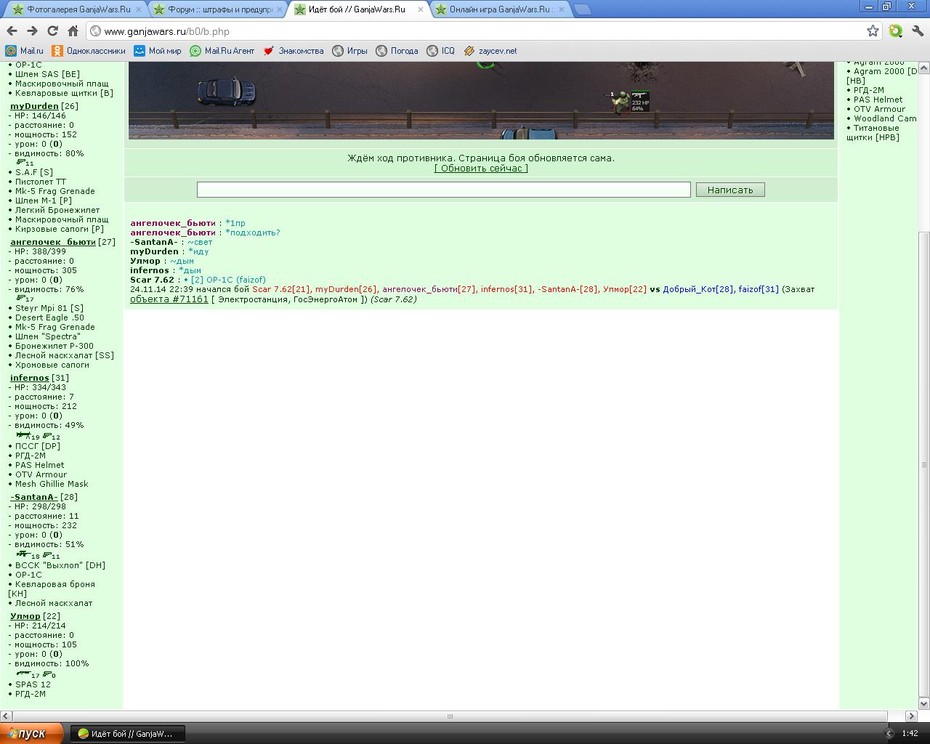Open the zaycev.net bookmark

[x=490, y=51]
